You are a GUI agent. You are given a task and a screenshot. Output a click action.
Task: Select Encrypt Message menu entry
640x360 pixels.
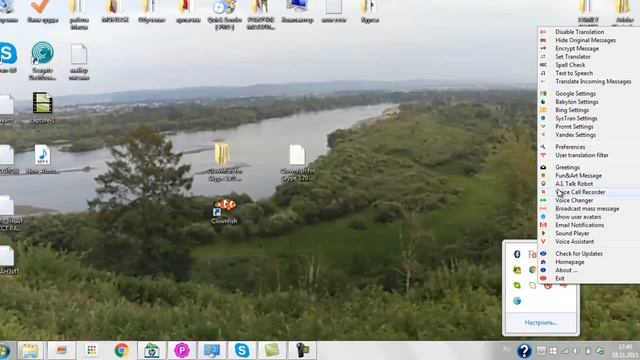577,48
